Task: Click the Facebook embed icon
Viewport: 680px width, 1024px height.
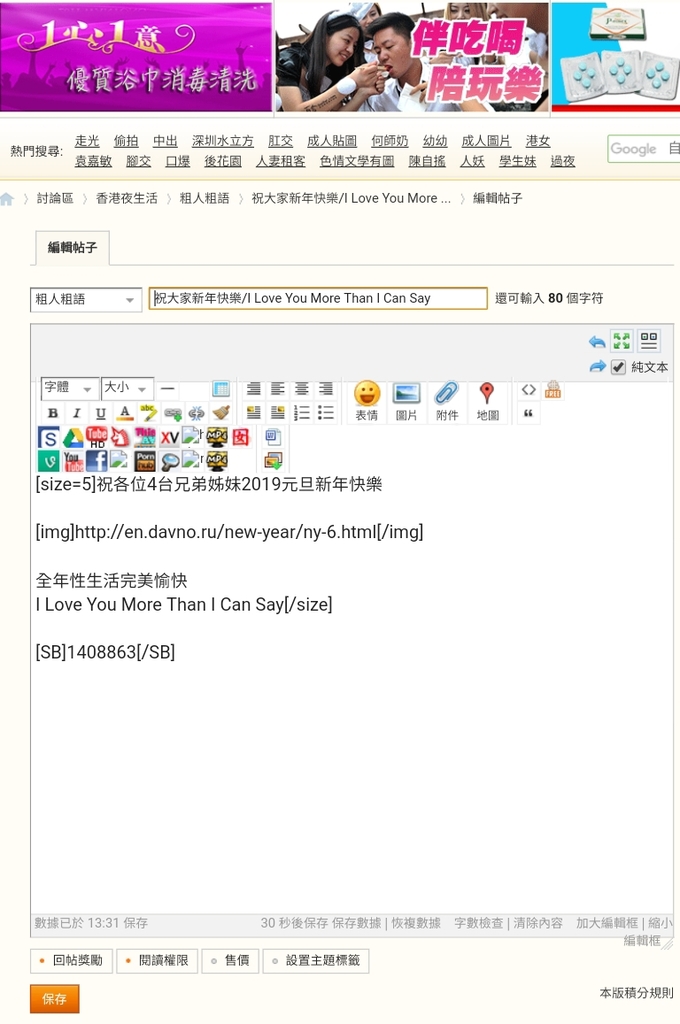Action: click(x=96, y=461)
